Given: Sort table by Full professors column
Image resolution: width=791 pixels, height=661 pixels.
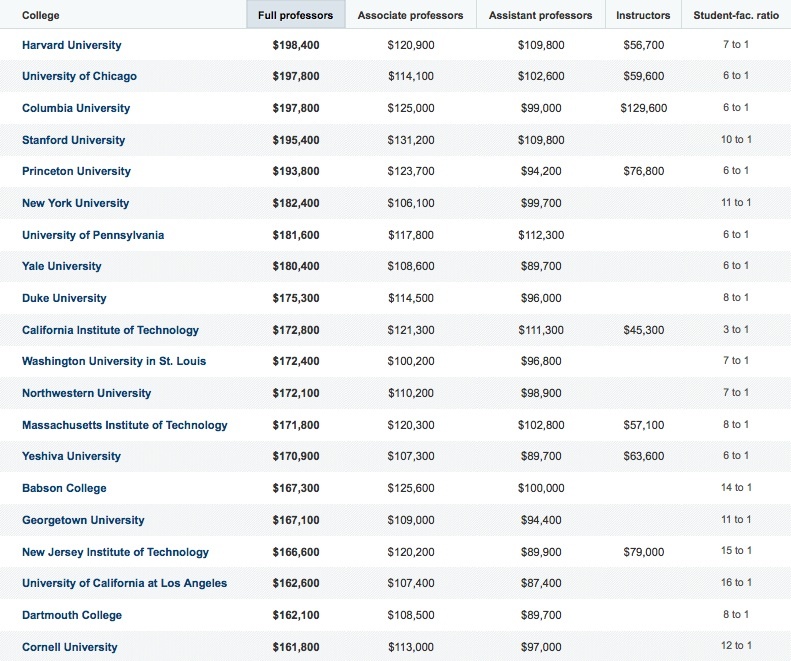Looking at the screenshot, I should click(295, 15).
